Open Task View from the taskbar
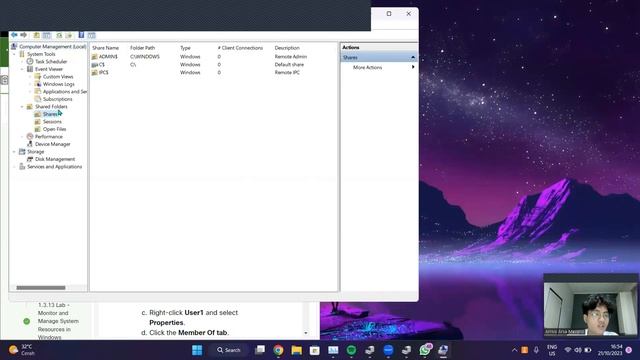 tap(260, 350)
